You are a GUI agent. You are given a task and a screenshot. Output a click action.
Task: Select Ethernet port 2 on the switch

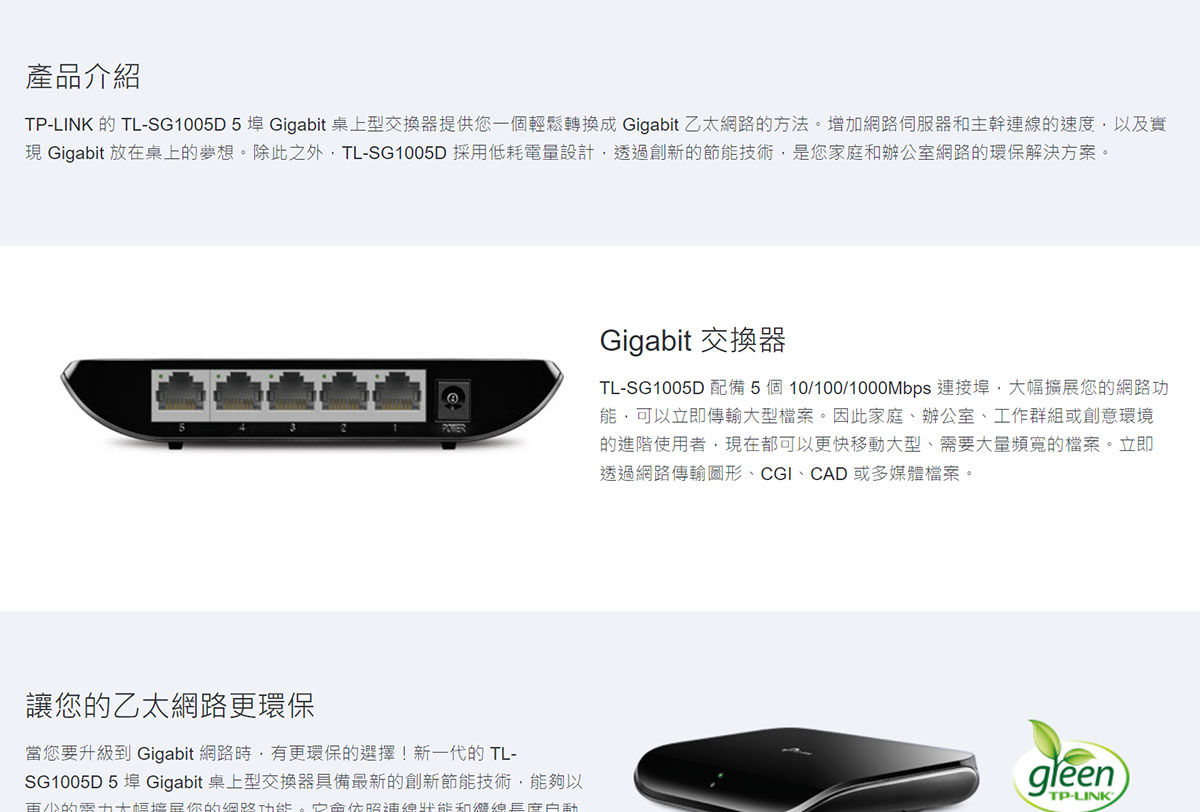(343, 392)
